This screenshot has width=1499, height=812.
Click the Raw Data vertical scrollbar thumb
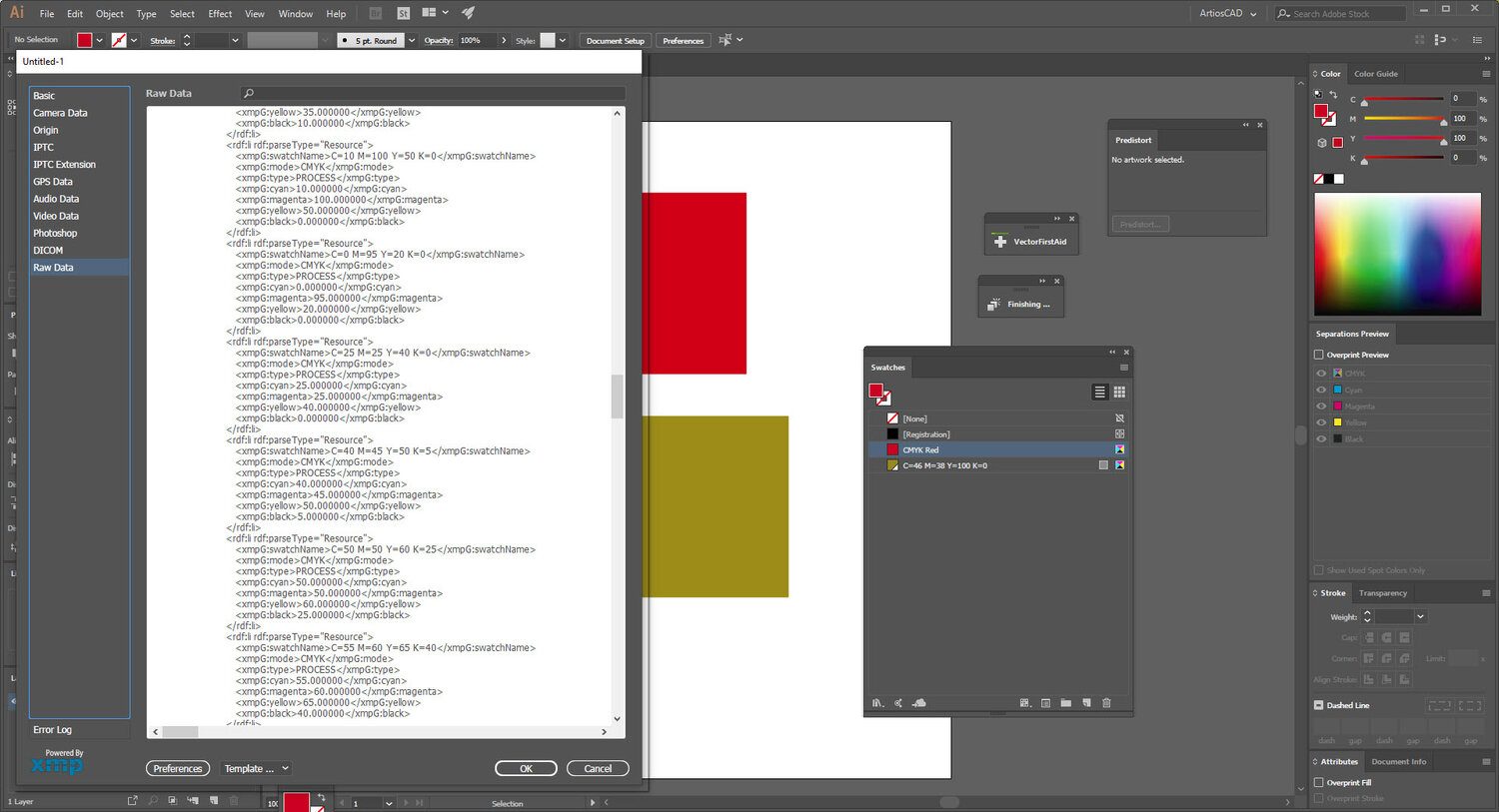pos(617,397)
